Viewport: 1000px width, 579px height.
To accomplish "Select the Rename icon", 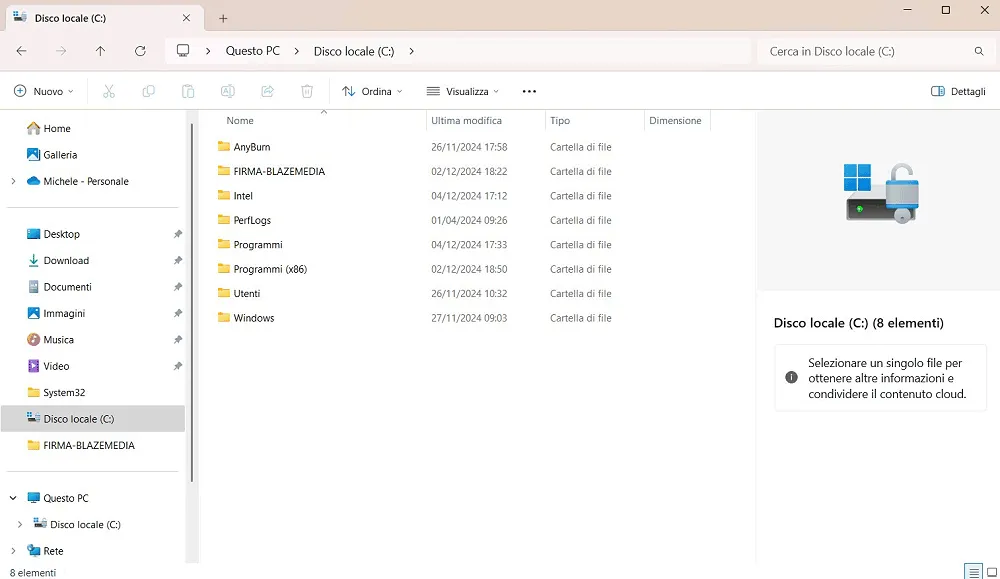I will 228,91.
